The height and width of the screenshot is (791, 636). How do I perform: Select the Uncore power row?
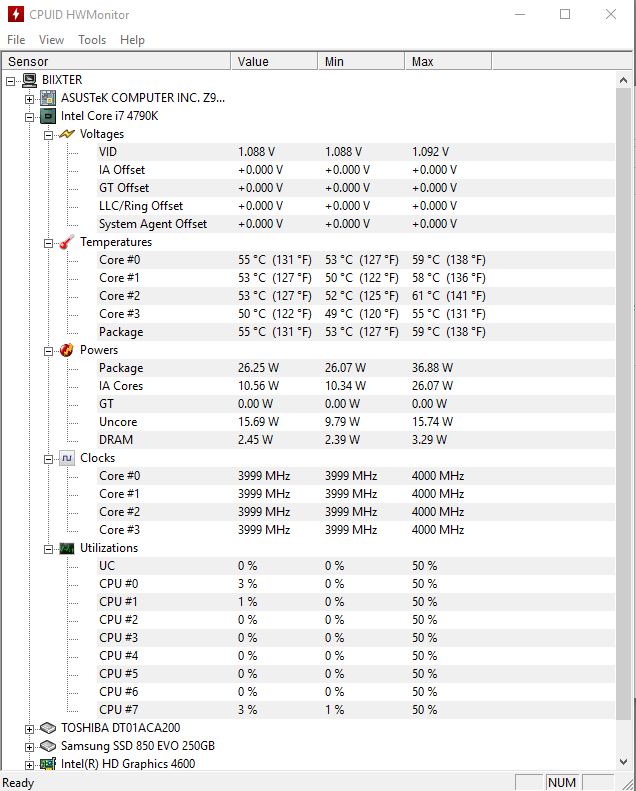[x=356, y=422]
